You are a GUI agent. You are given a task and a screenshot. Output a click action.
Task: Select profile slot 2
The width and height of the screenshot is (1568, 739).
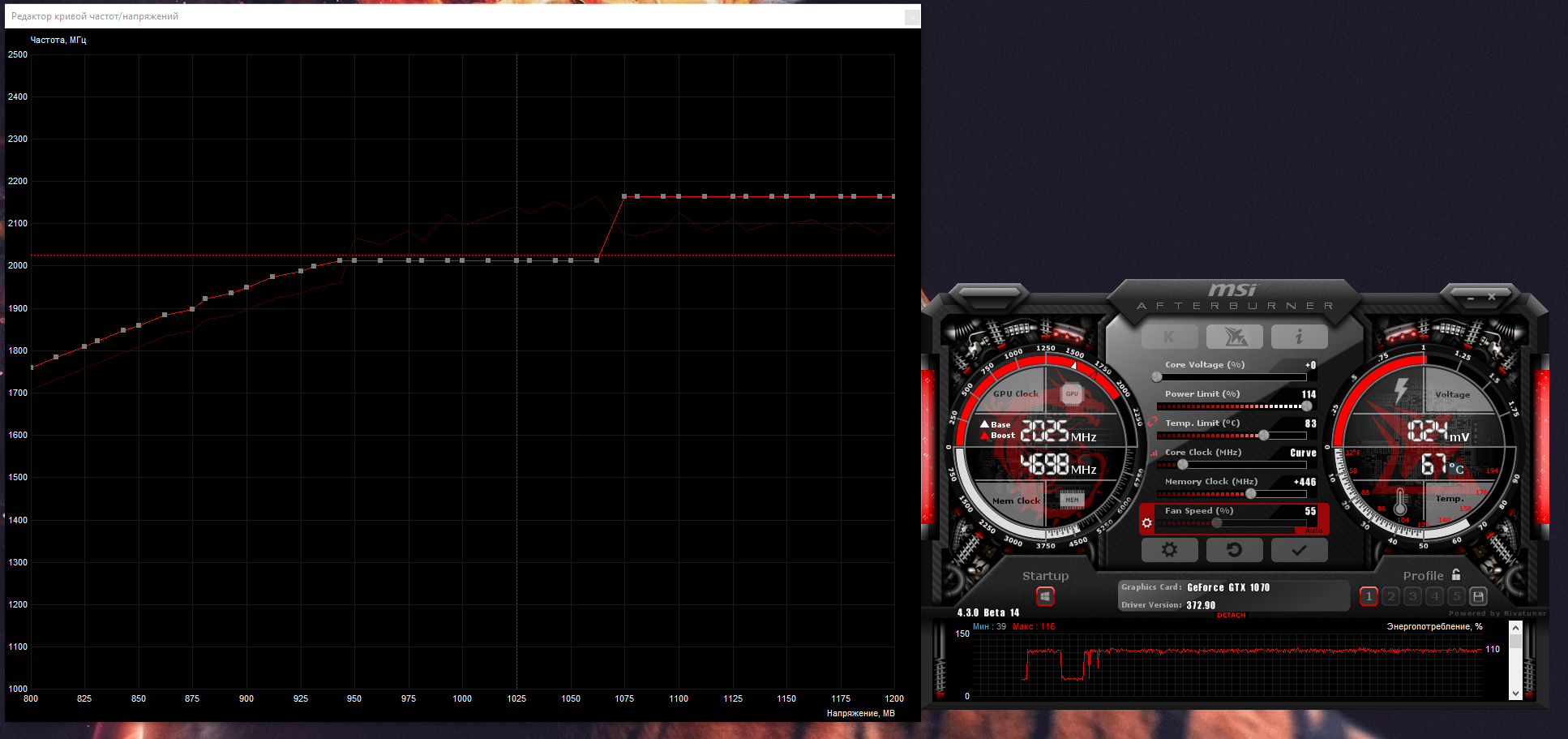1391,596
